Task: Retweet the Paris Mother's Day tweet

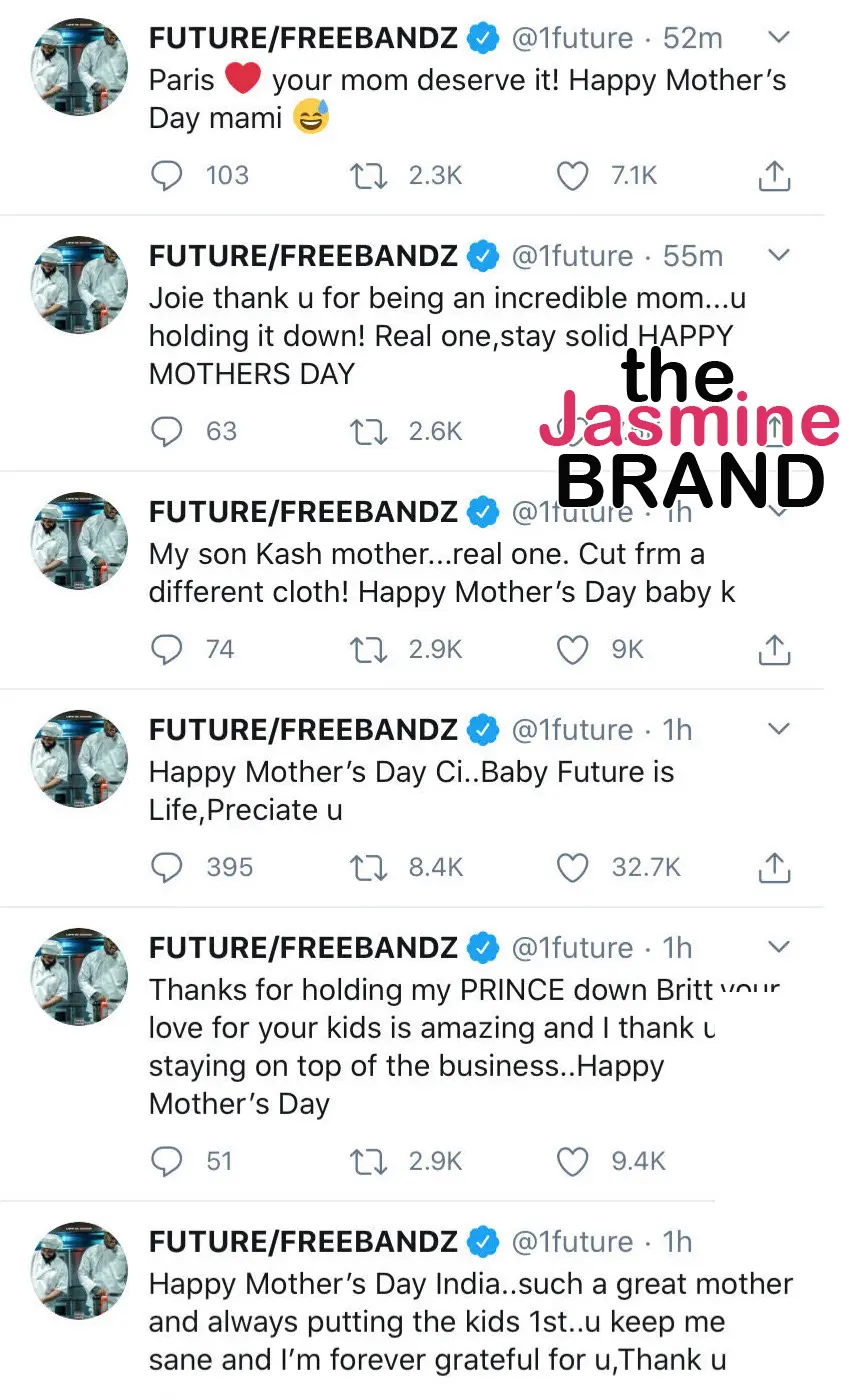Action: (368, 176)
